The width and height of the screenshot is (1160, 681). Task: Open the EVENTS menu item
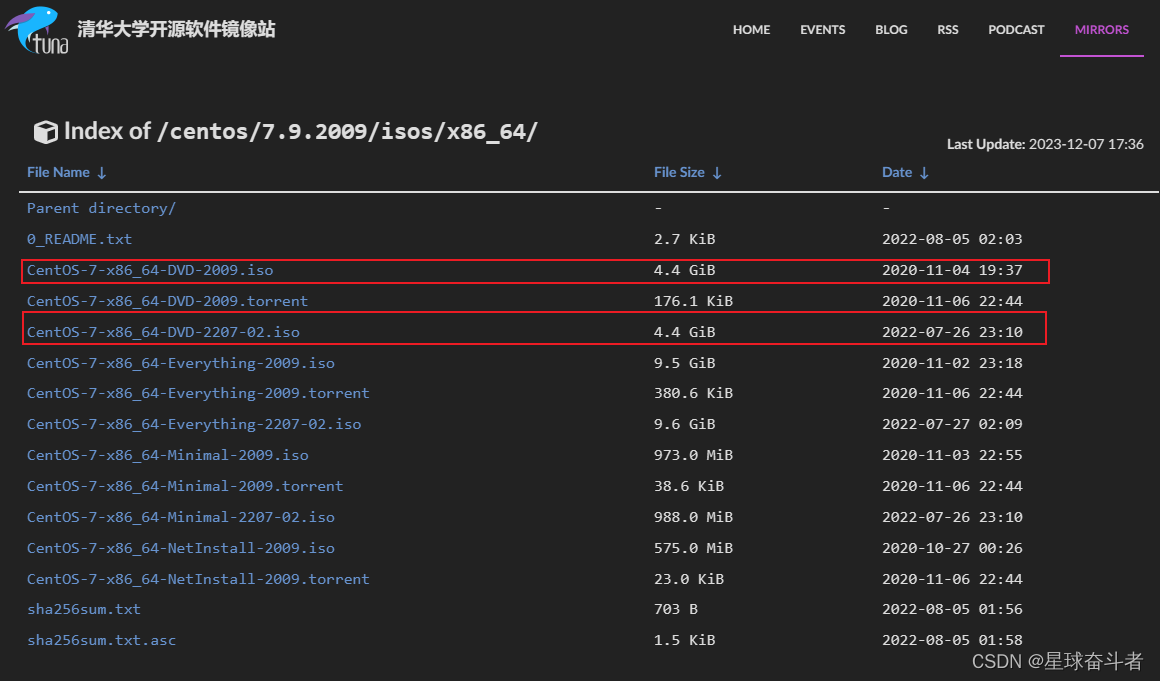coord(822,30)
